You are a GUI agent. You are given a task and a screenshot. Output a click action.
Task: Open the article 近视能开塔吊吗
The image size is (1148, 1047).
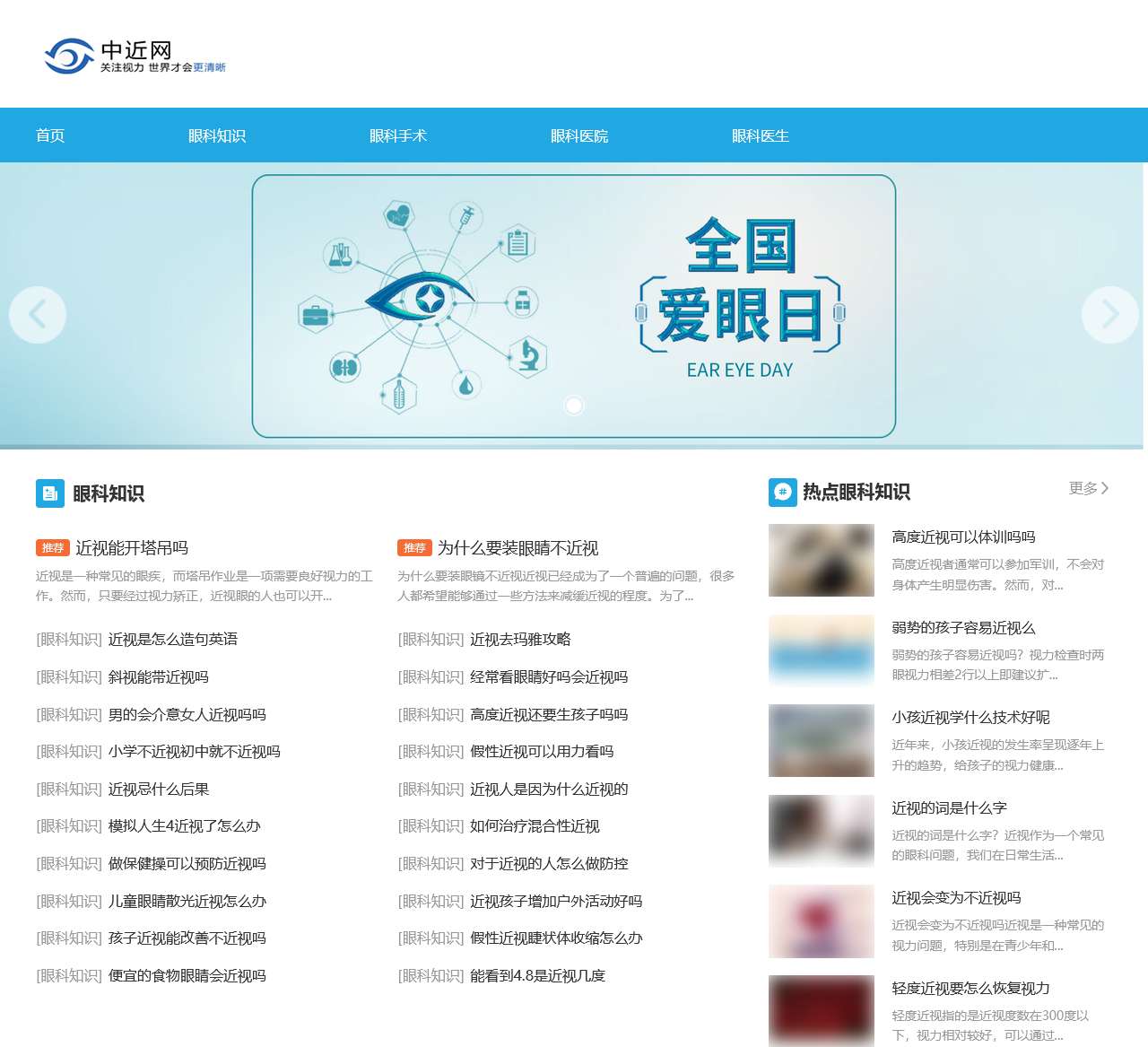(134, 547)
